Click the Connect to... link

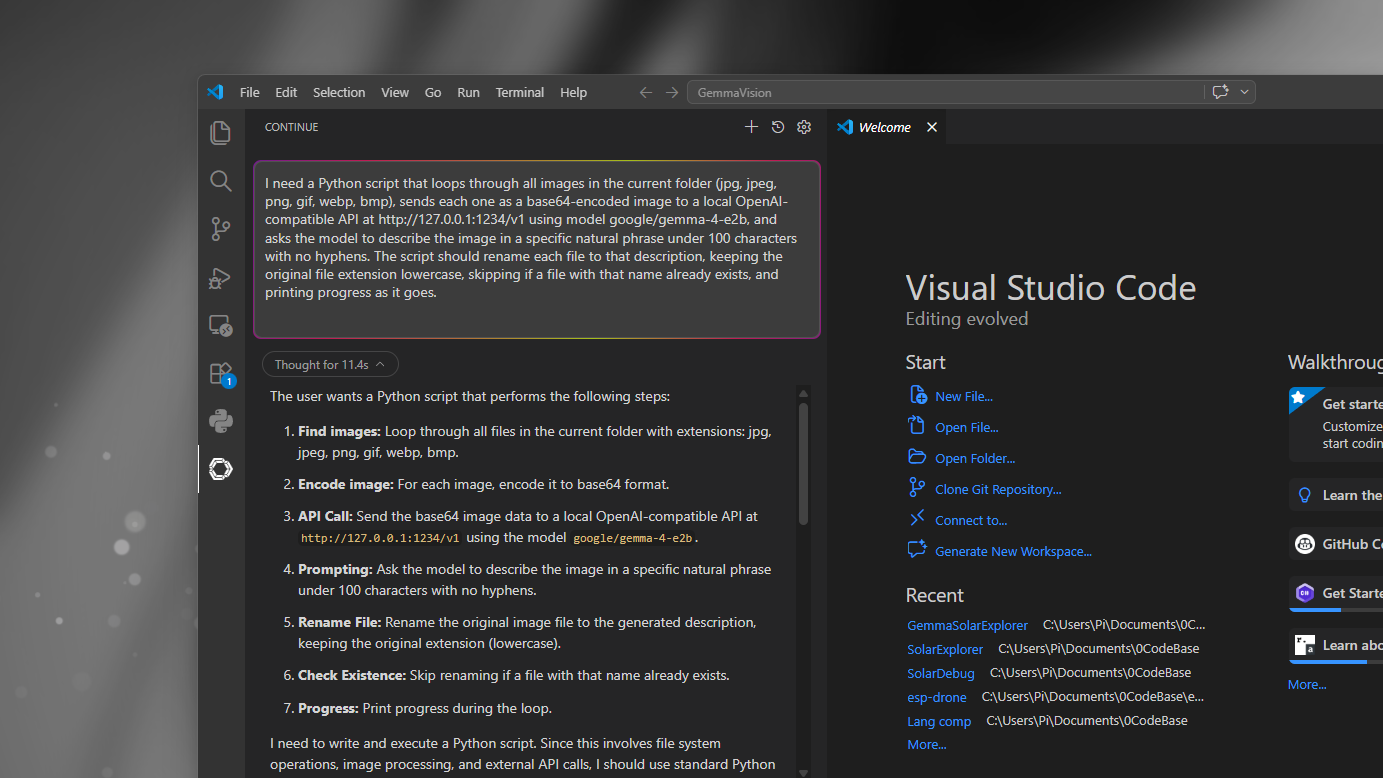[971, 520]
